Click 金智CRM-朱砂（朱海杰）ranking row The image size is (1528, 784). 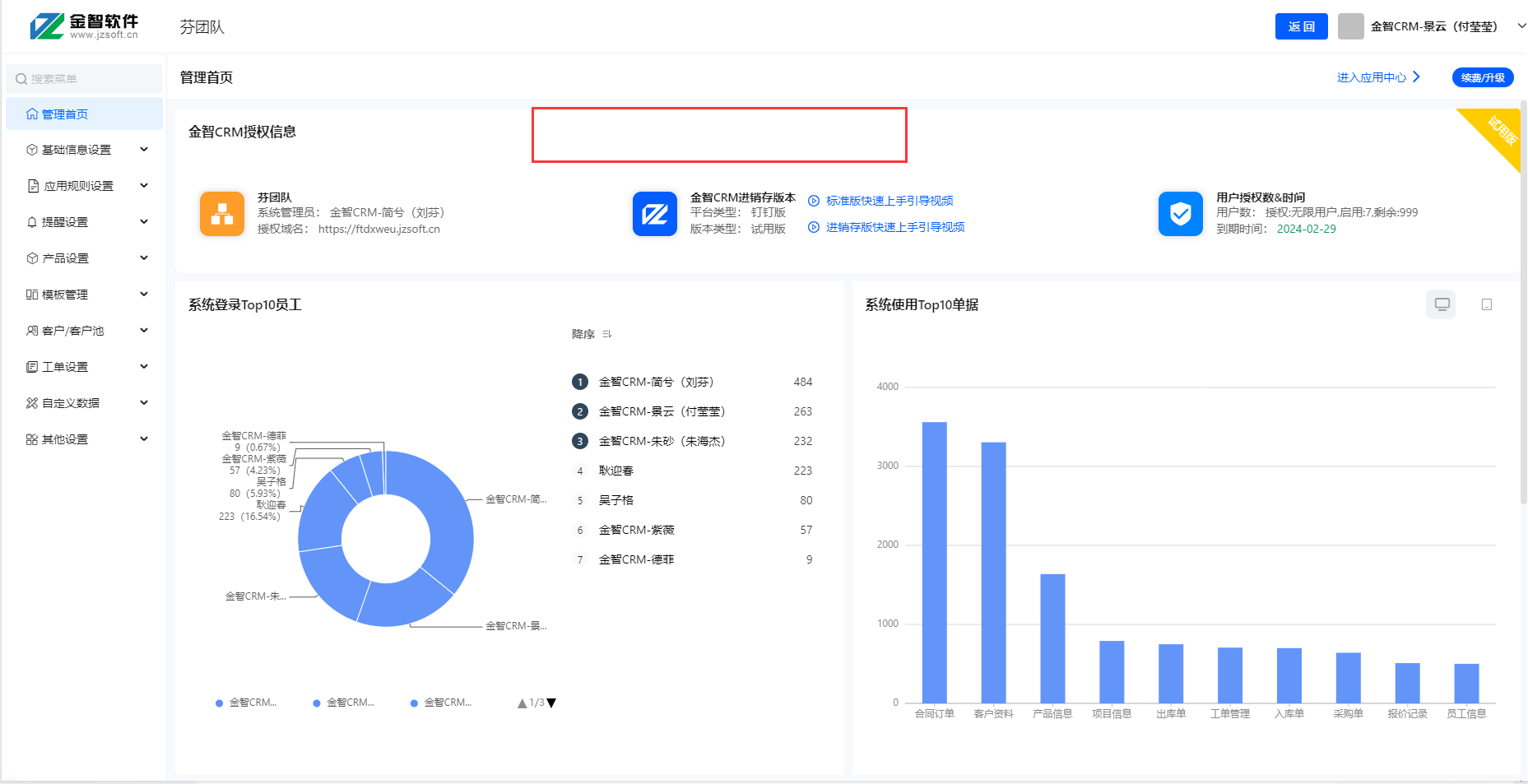[x=692, y=441]
